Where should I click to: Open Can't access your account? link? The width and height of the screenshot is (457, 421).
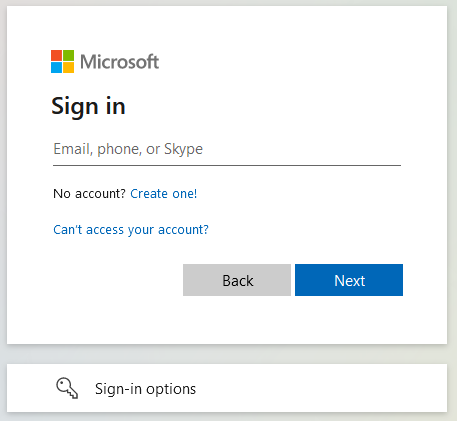(x=131, y=230)
